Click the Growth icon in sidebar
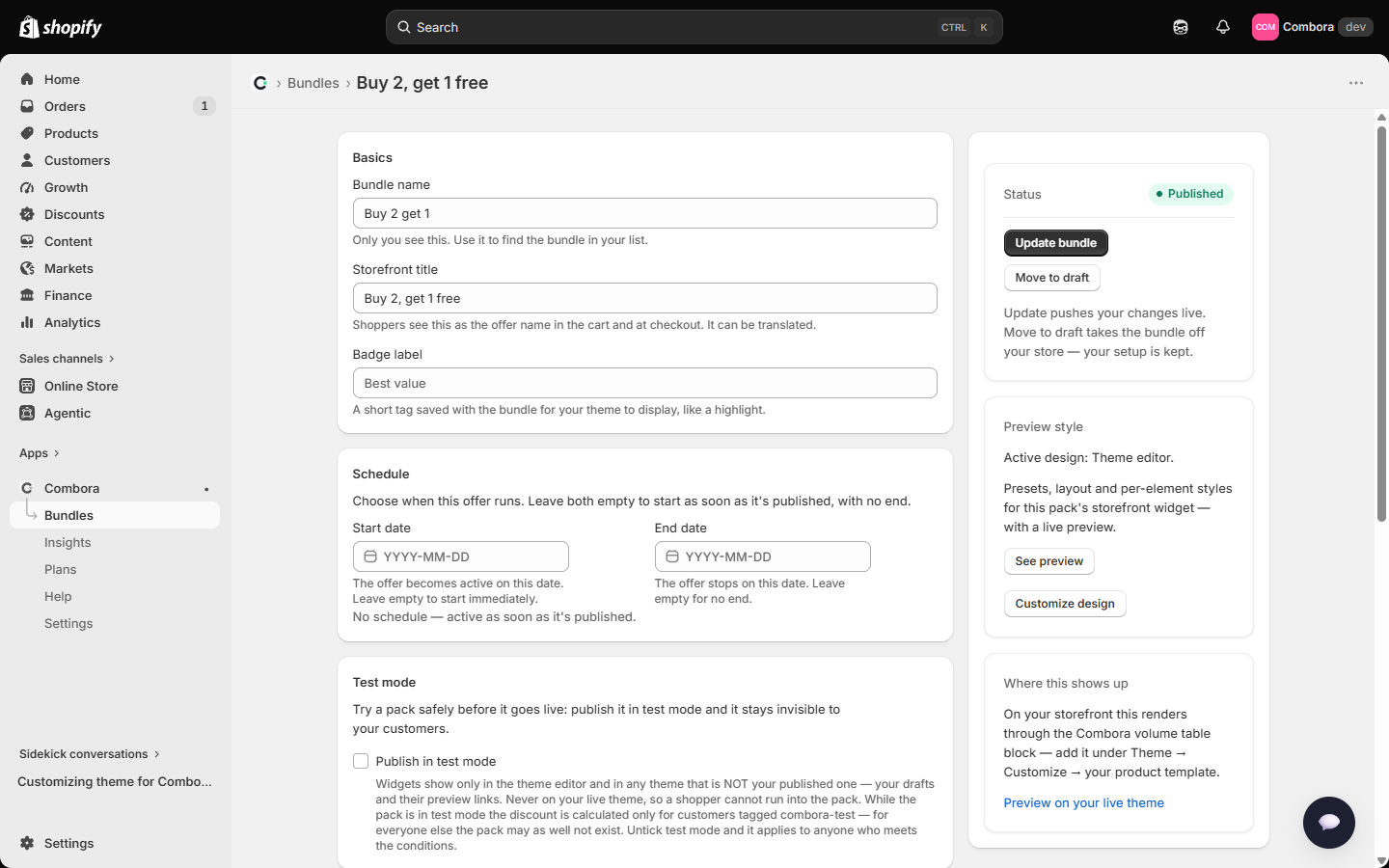This screenshot has height=868, width=1389. 27,187
